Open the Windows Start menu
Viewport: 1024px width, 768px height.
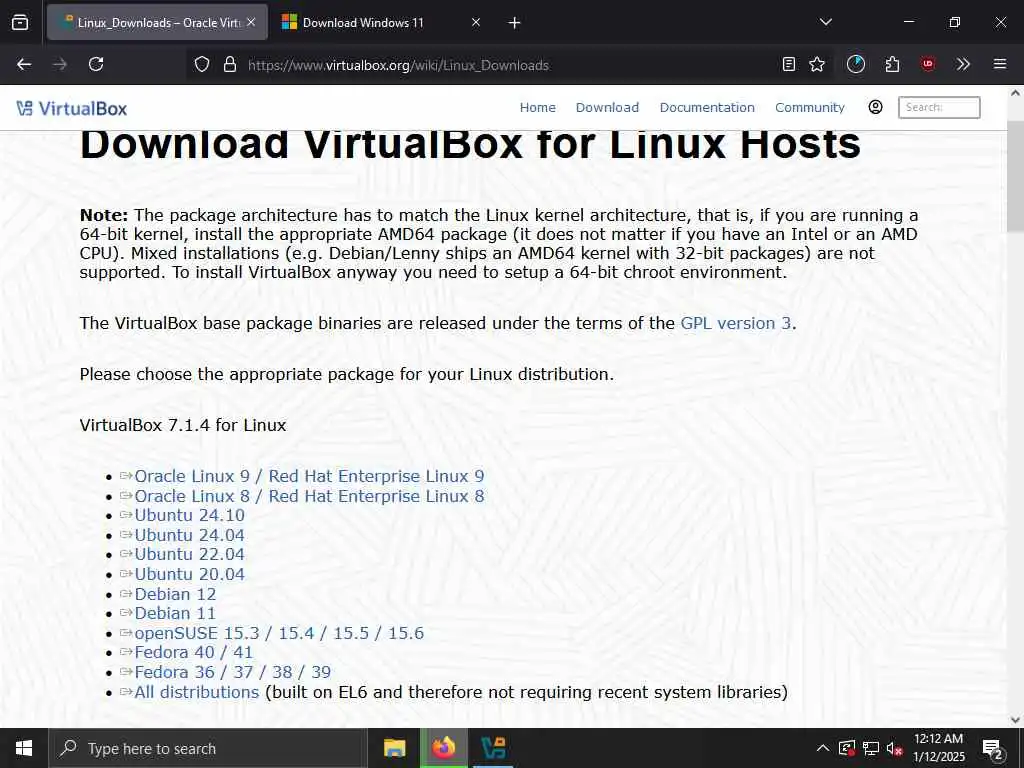[24, 748]
